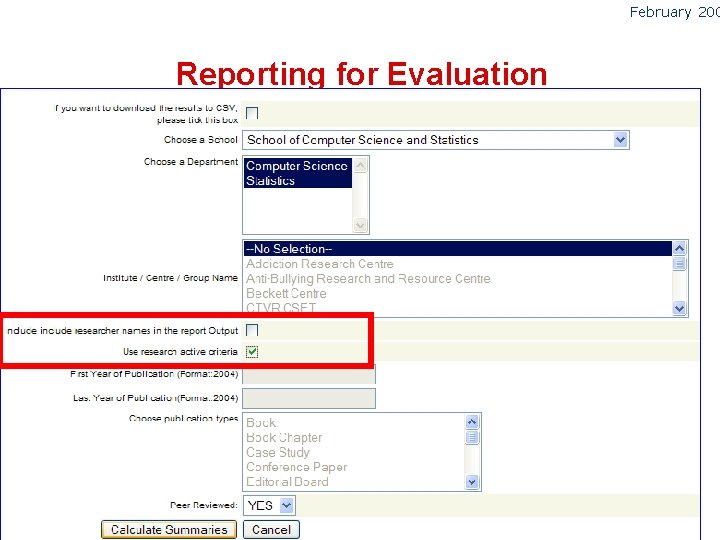Image resolution: width=720 pixels, height=540 pixels.
Task: Select CTVR CSET in institute list
Action: tap(457, 308)
